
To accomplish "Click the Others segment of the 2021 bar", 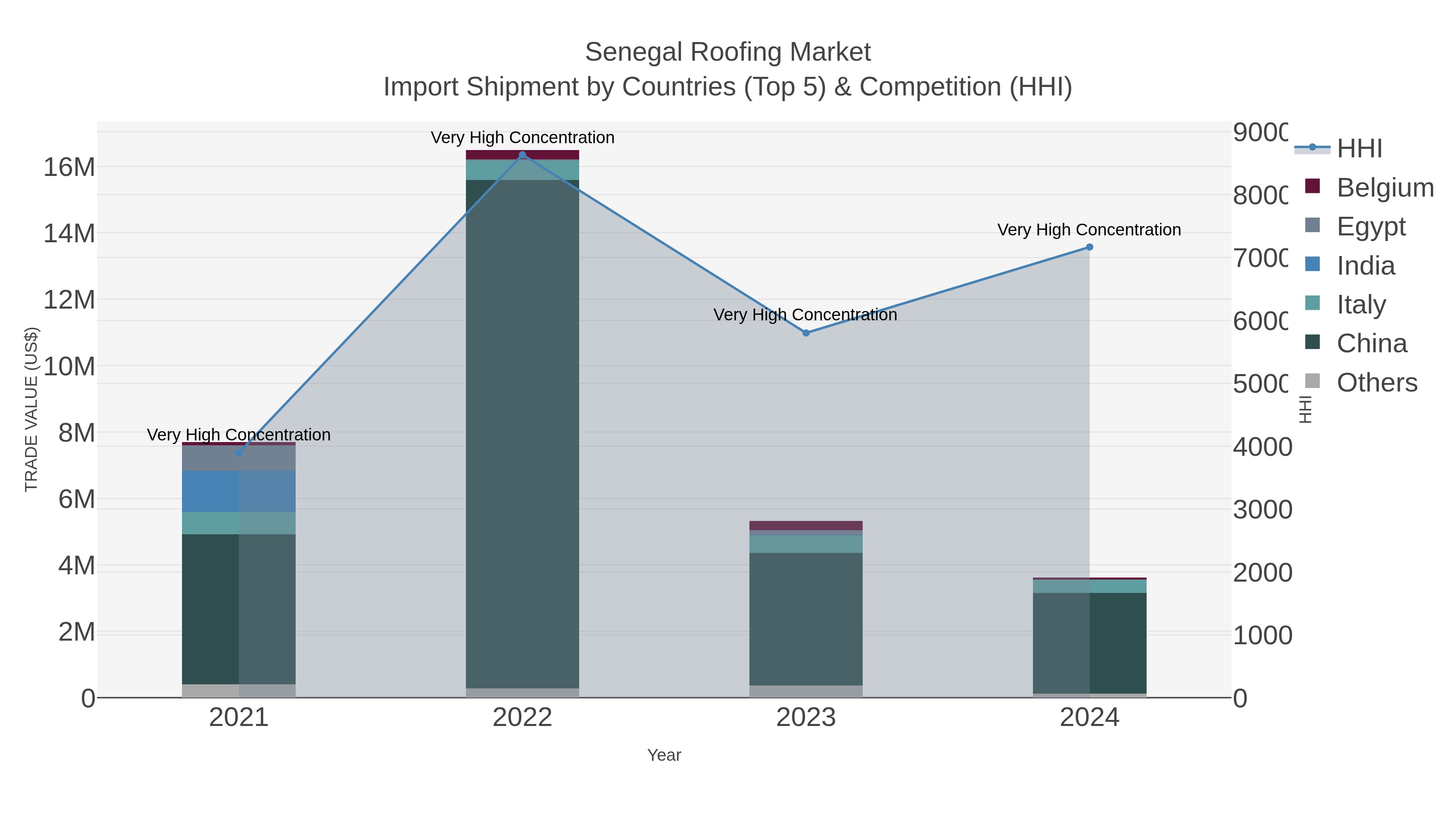I will coord(239,691).
